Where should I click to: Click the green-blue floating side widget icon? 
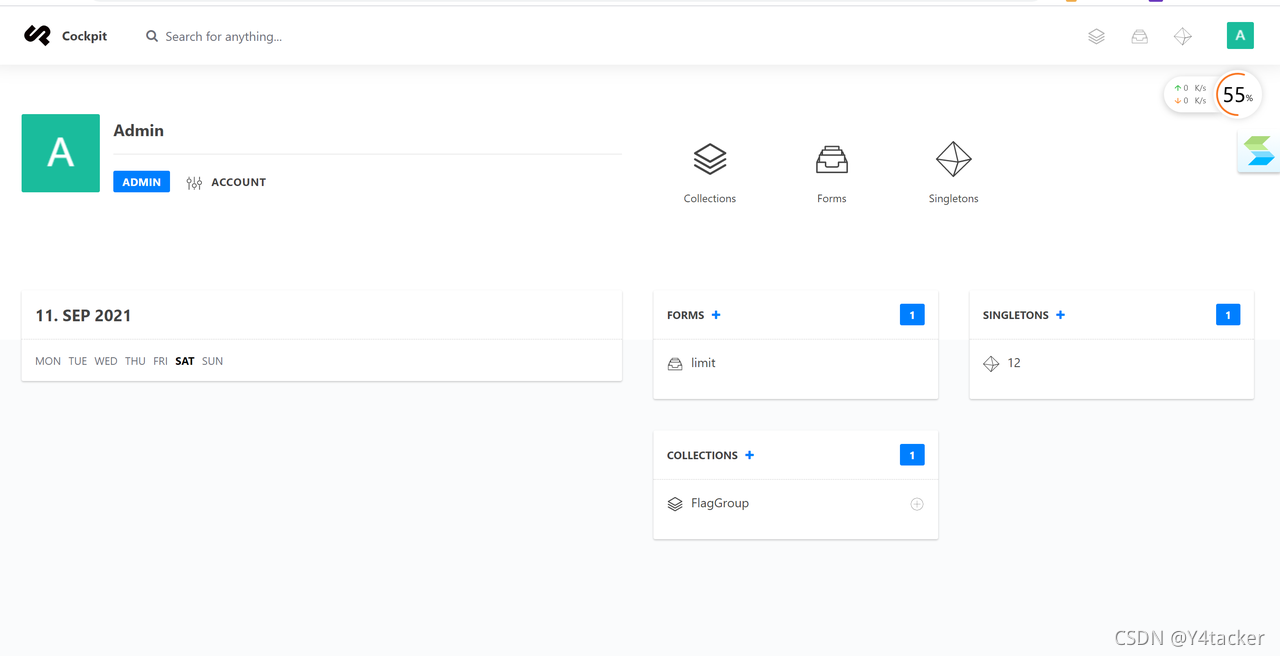tap(1259, 152)
